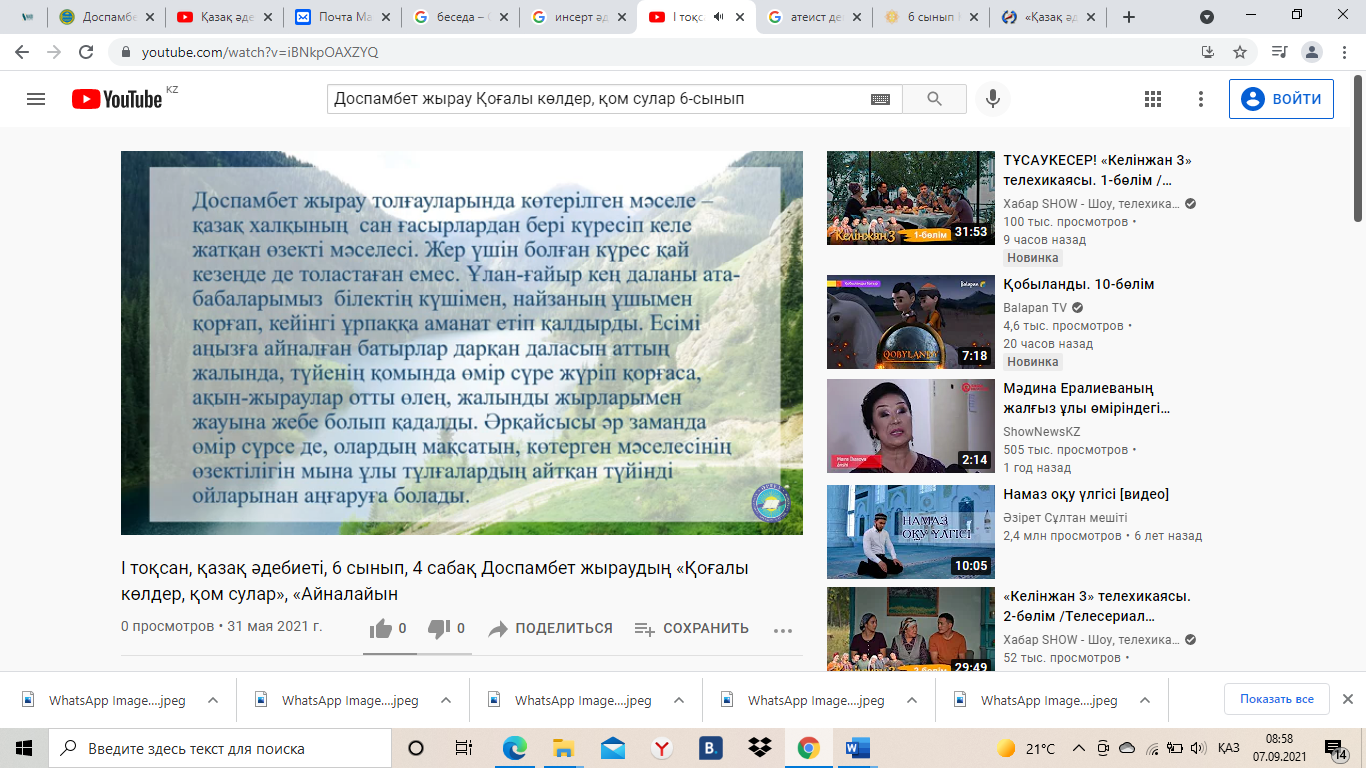Click the address bar URL
1366x768 pixels.
[x=260, y=52]
